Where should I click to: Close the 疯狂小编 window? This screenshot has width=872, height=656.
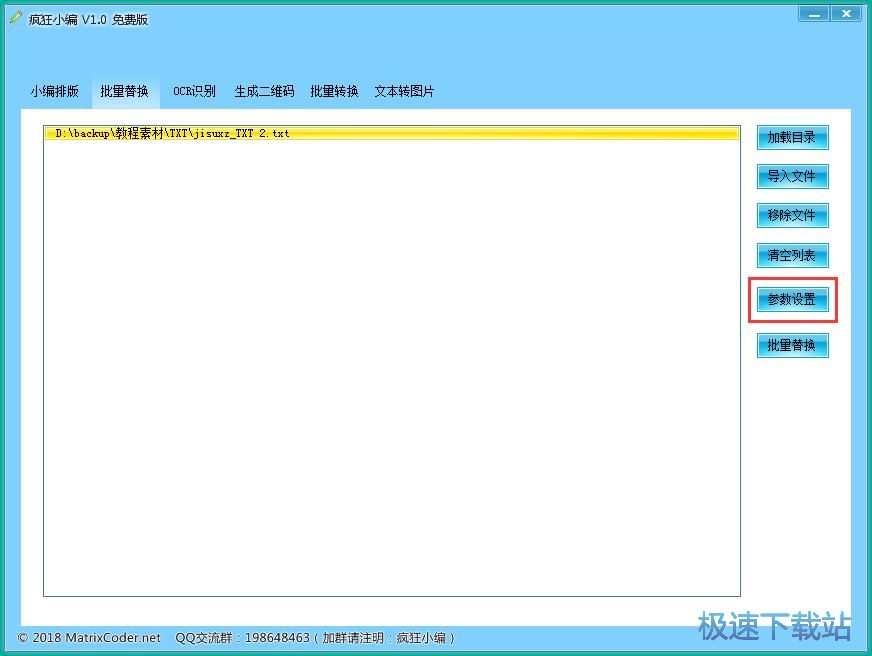846,13
